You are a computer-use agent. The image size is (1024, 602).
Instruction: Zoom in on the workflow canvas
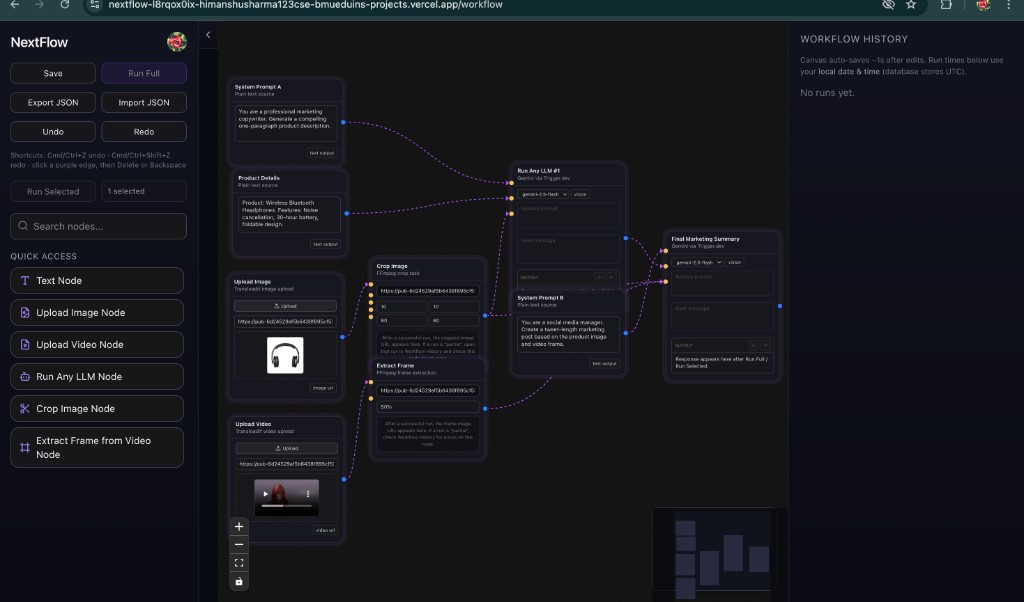pyautogui.click(x=239, y=527)
